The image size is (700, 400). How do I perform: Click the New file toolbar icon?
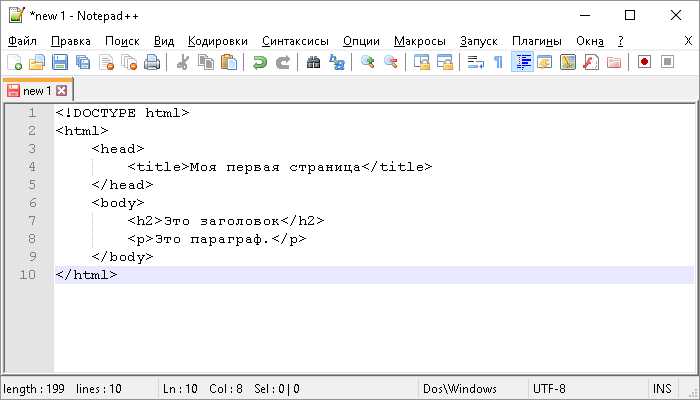(x=14, y=62)
